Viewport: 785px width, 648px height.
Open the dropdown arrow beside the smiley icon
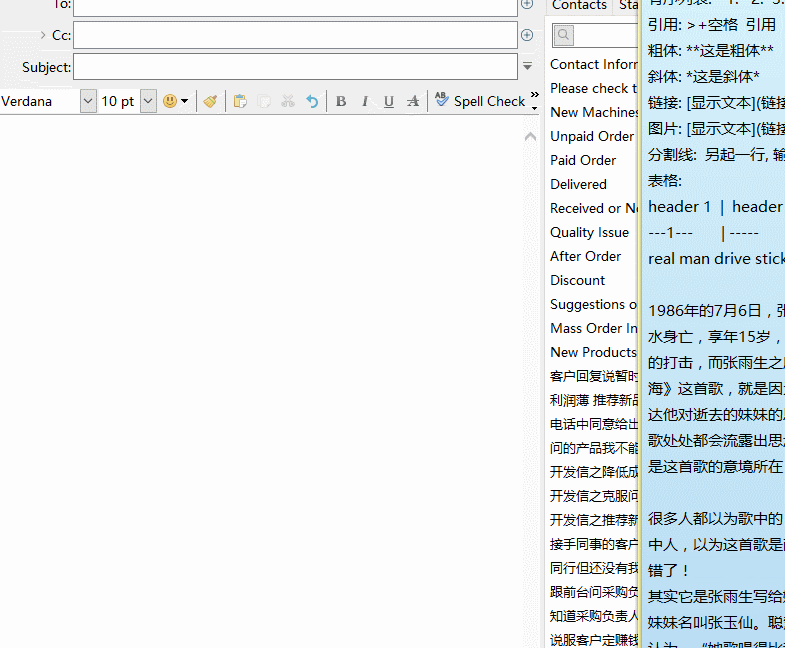pos(185,101)
